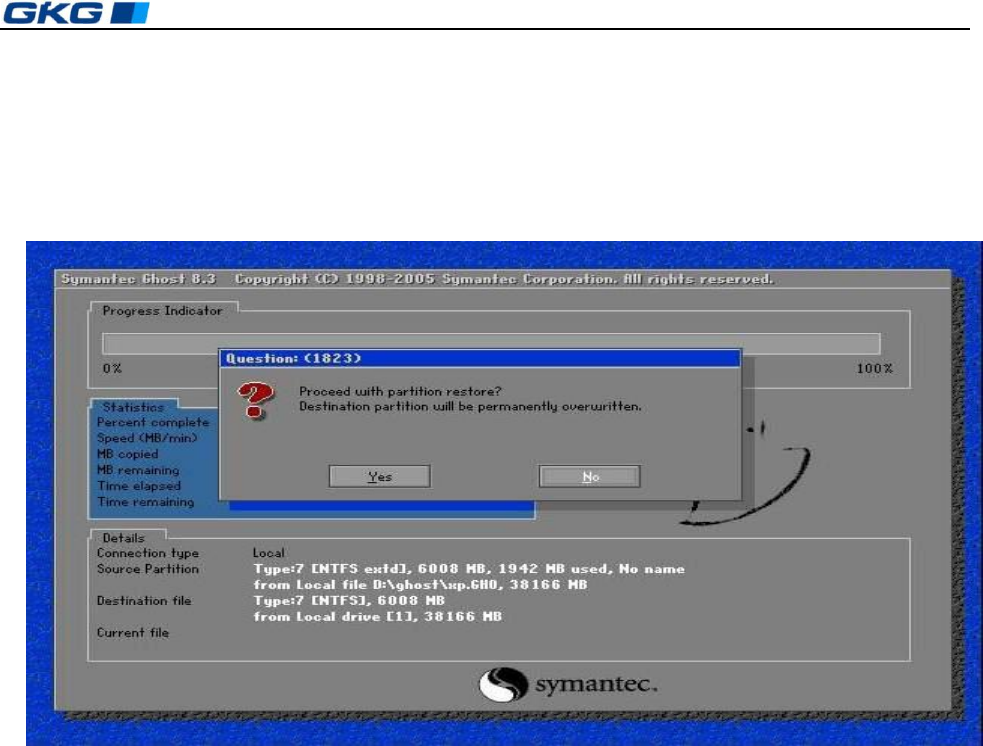983x746 pixels.
Task: Click the 'Percent complete' statistic label
Action: pos(153,423)
